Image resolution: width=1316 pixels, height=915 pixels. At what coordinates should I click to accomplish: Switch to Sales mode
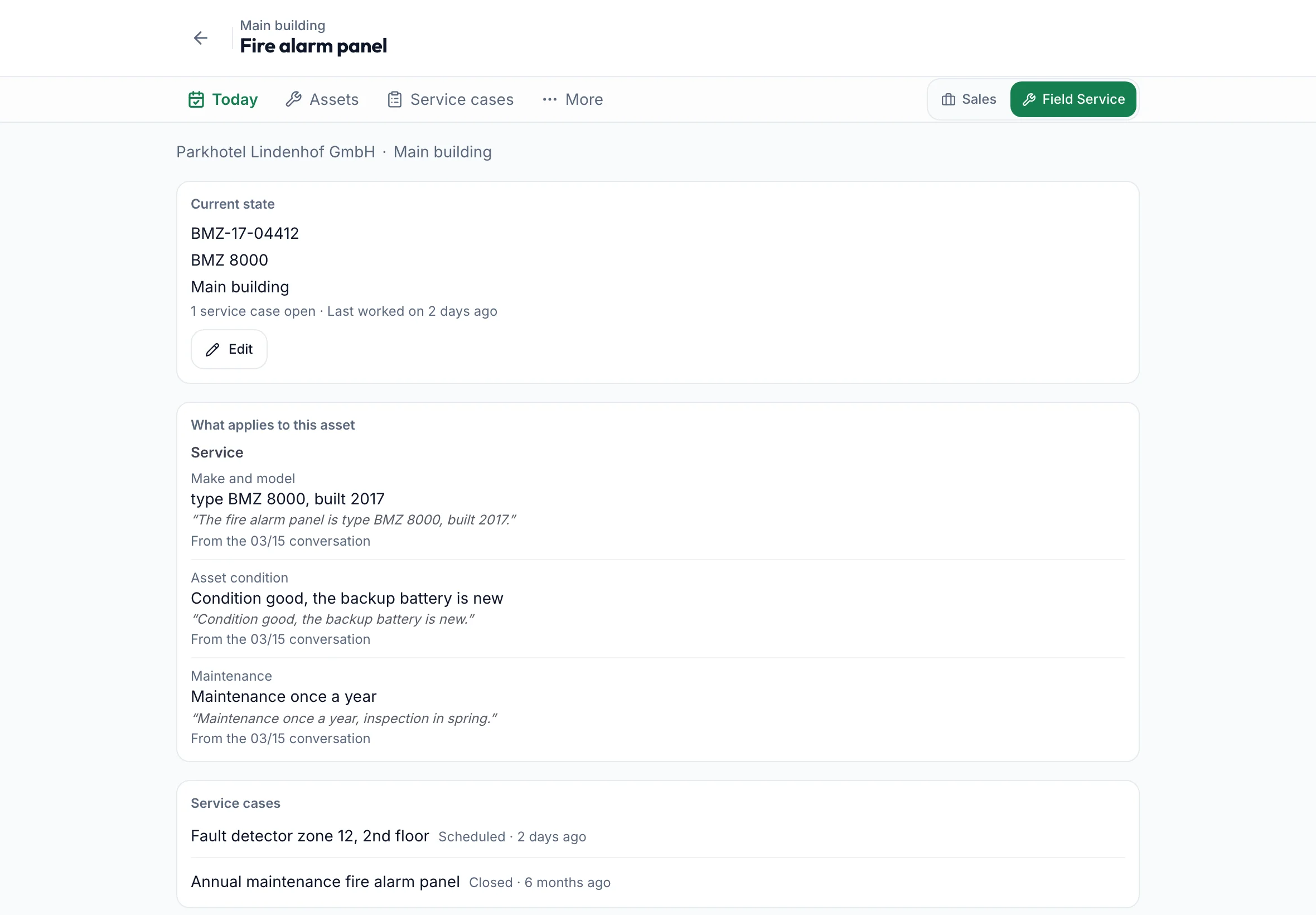point(969,99)
